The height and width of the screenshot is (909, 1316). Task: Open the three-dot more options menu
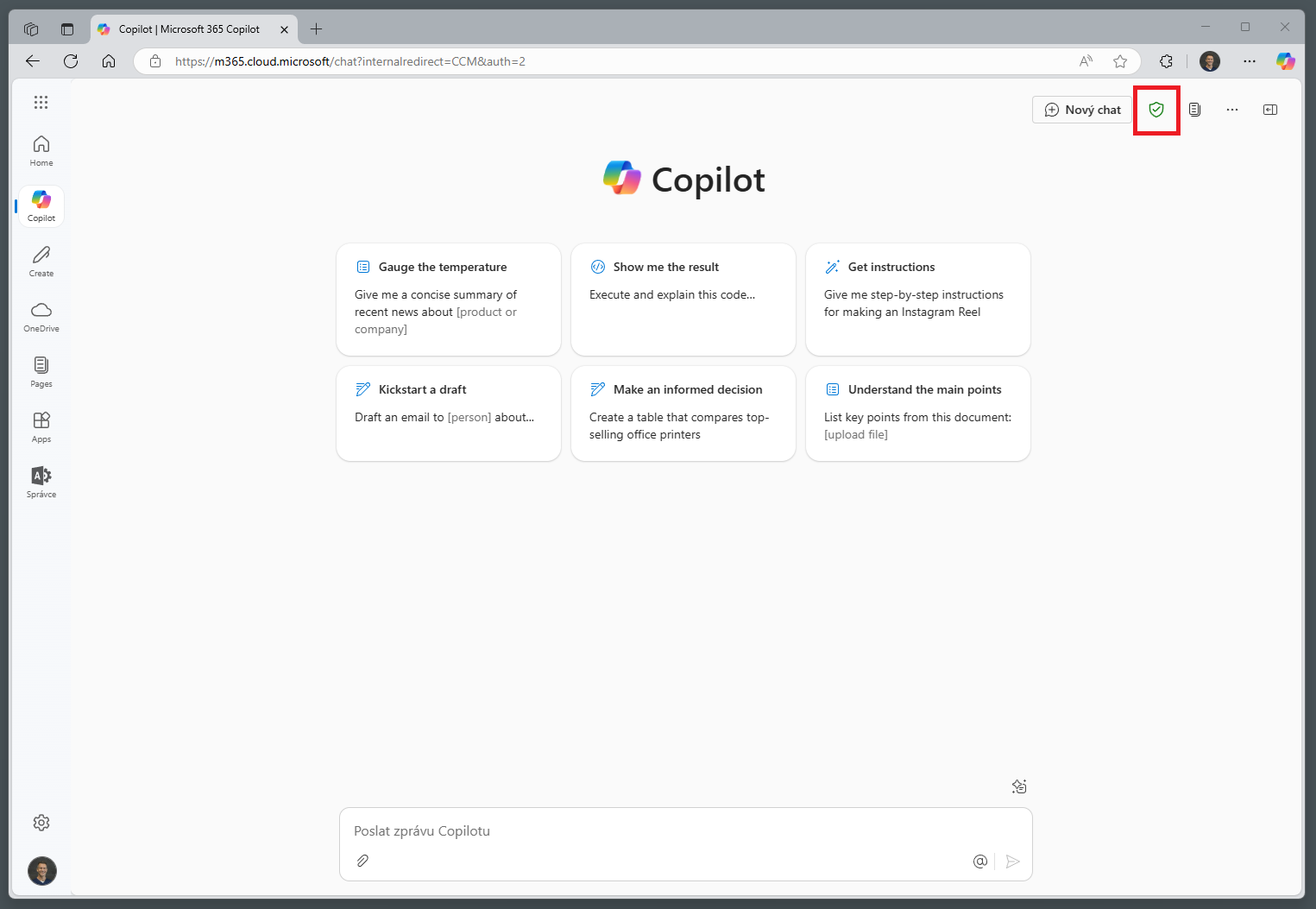[1232, 110]
